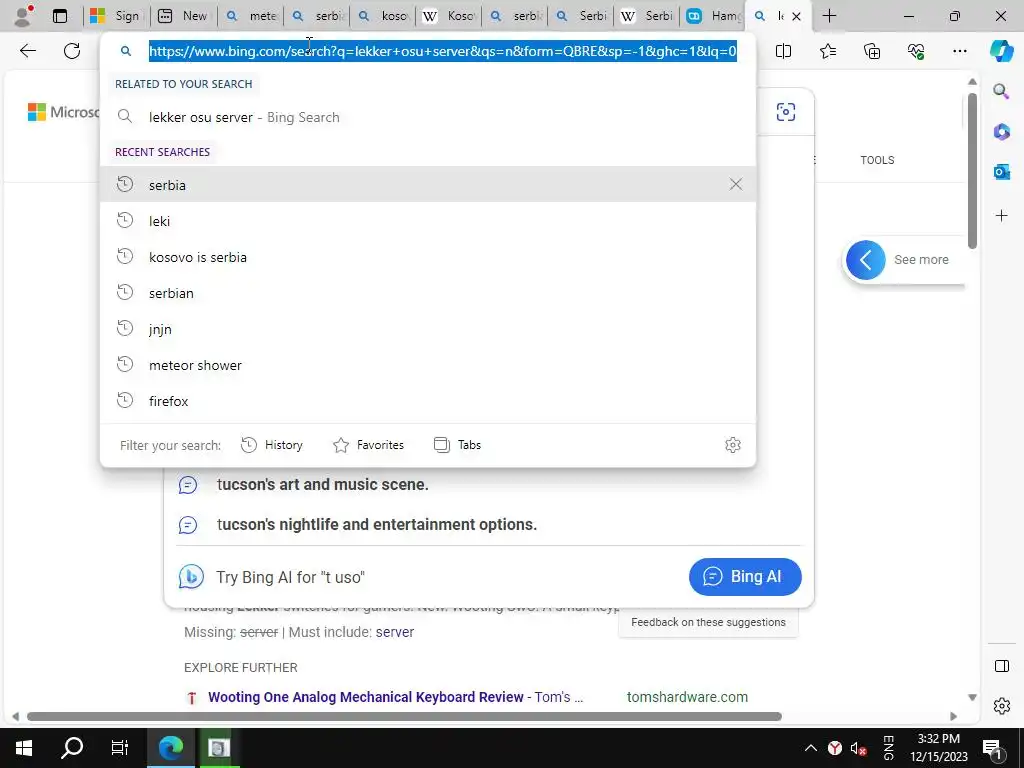Image resolution: width=1024 pixels, height=768 pixels.
Task: Click 'Try Bing AI for t uso' text
Action: [290, 577]
